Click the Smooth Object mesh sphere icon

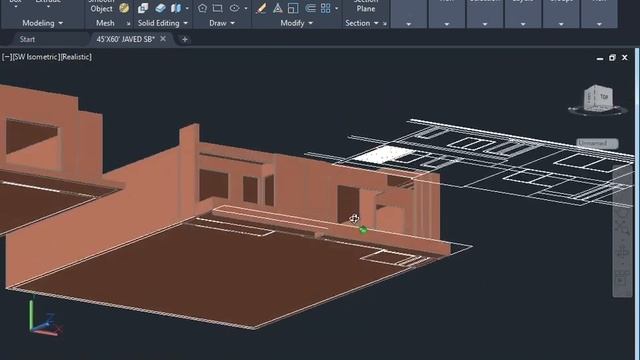(124, 8)
